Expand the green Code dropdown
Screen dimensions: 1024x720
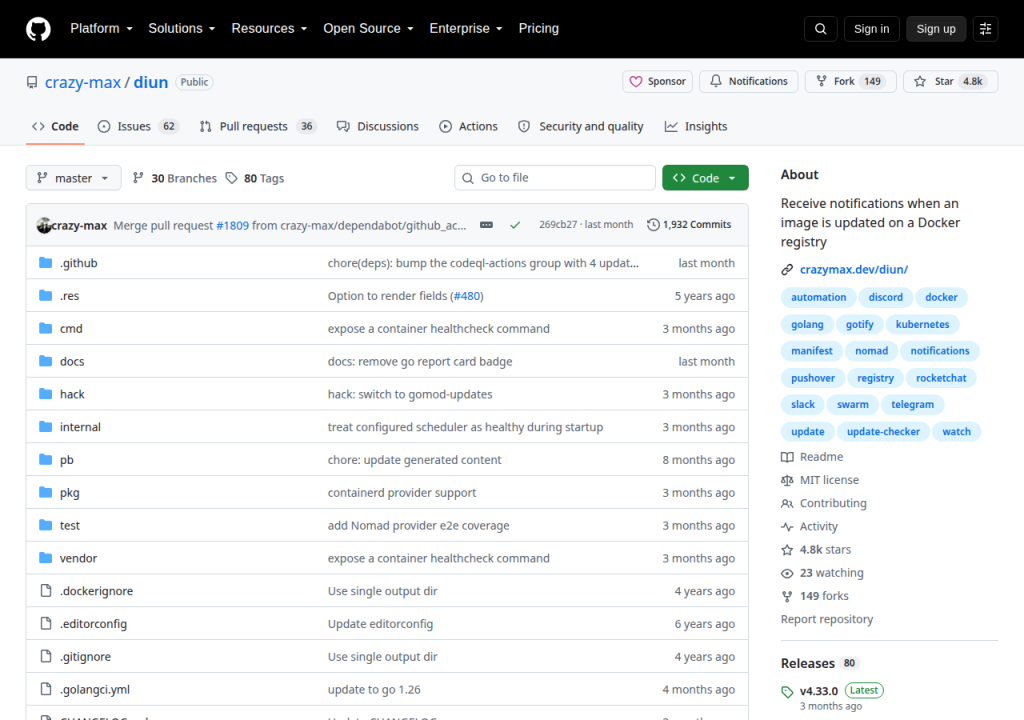tap(705, 178)
